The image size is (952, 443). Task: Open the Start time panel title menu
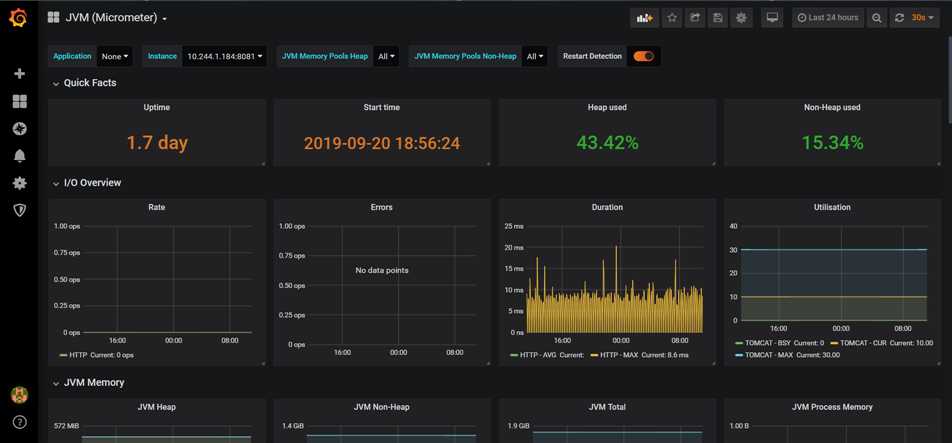(381, 107)
